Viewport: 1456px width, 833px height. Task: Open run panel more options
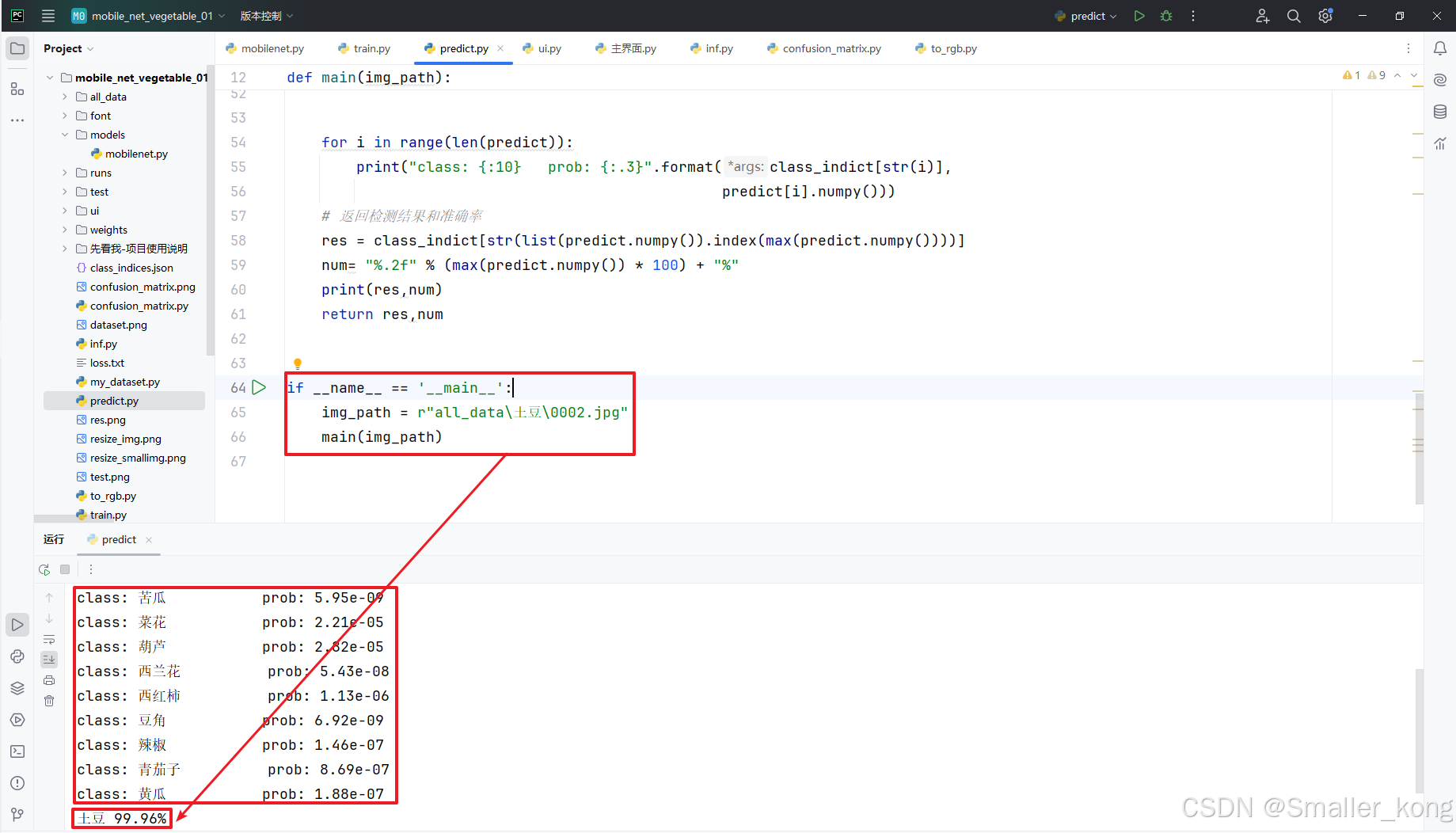pos(91,569)
